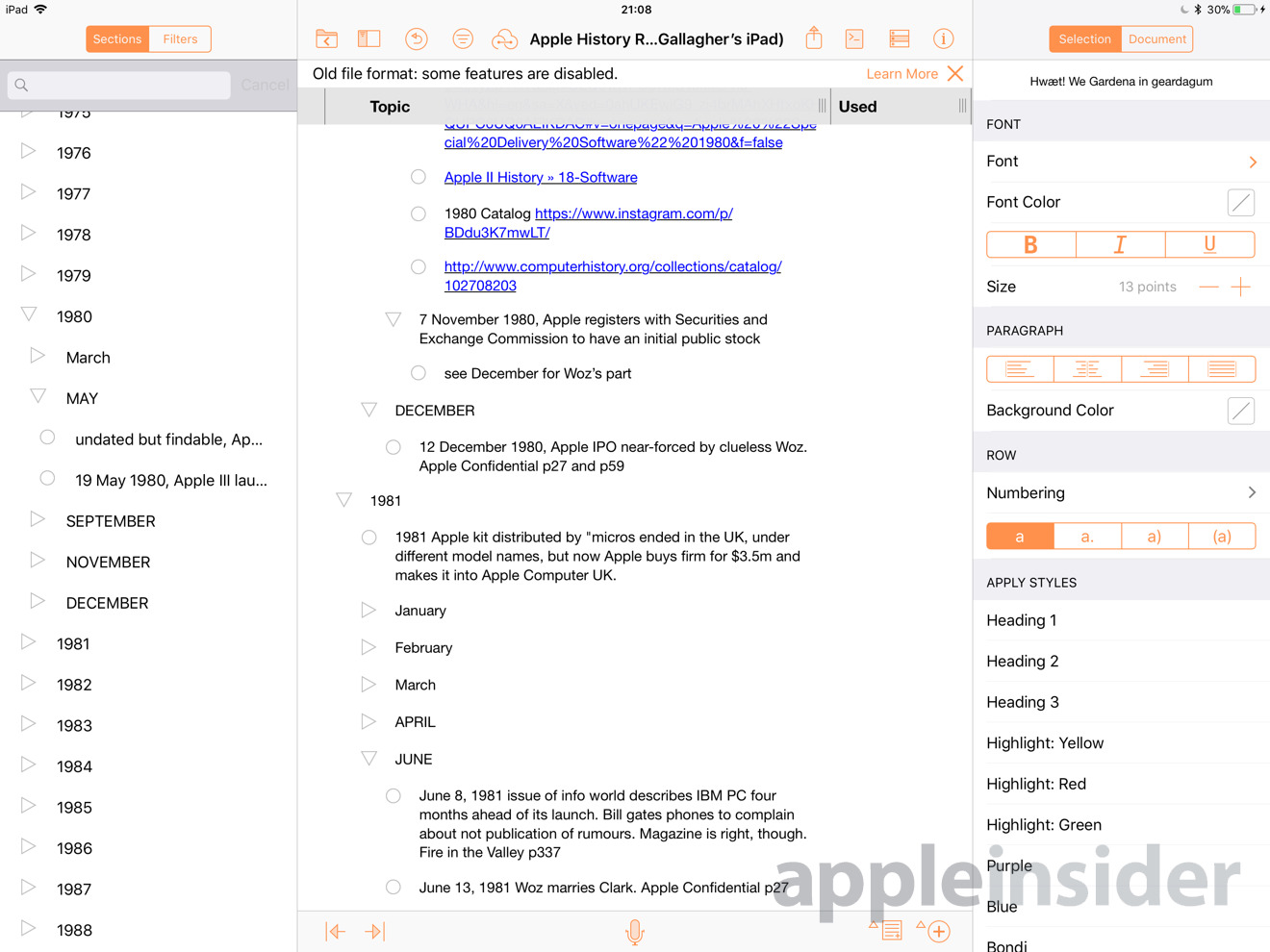Image resolution: width=1270 pixels, height=952 pixels.
Task: Select numbering format 'a)'
Action: point(1155,537)
